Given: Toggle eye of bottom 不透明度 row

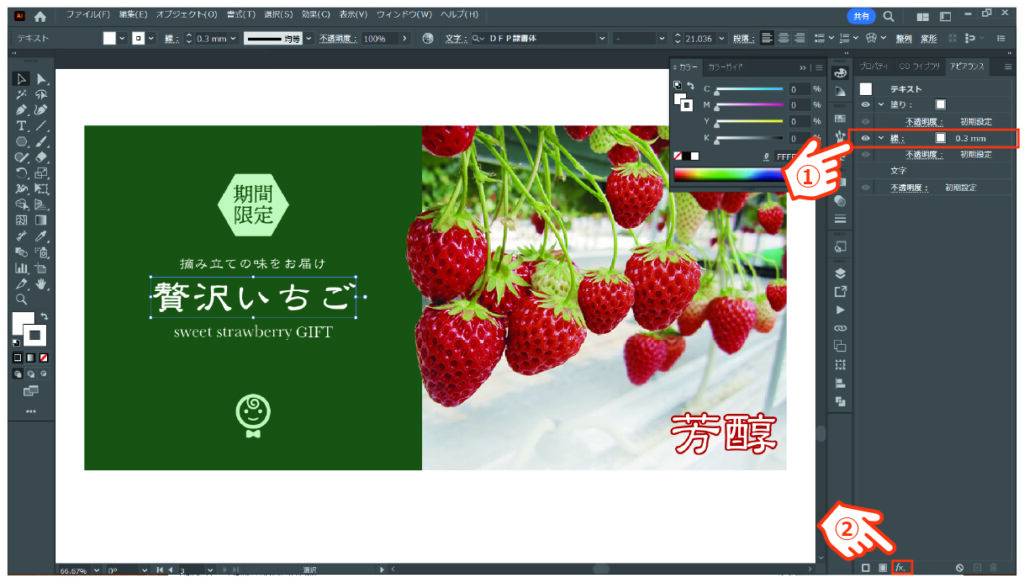Looking at the screenshot, I should 865,187.
